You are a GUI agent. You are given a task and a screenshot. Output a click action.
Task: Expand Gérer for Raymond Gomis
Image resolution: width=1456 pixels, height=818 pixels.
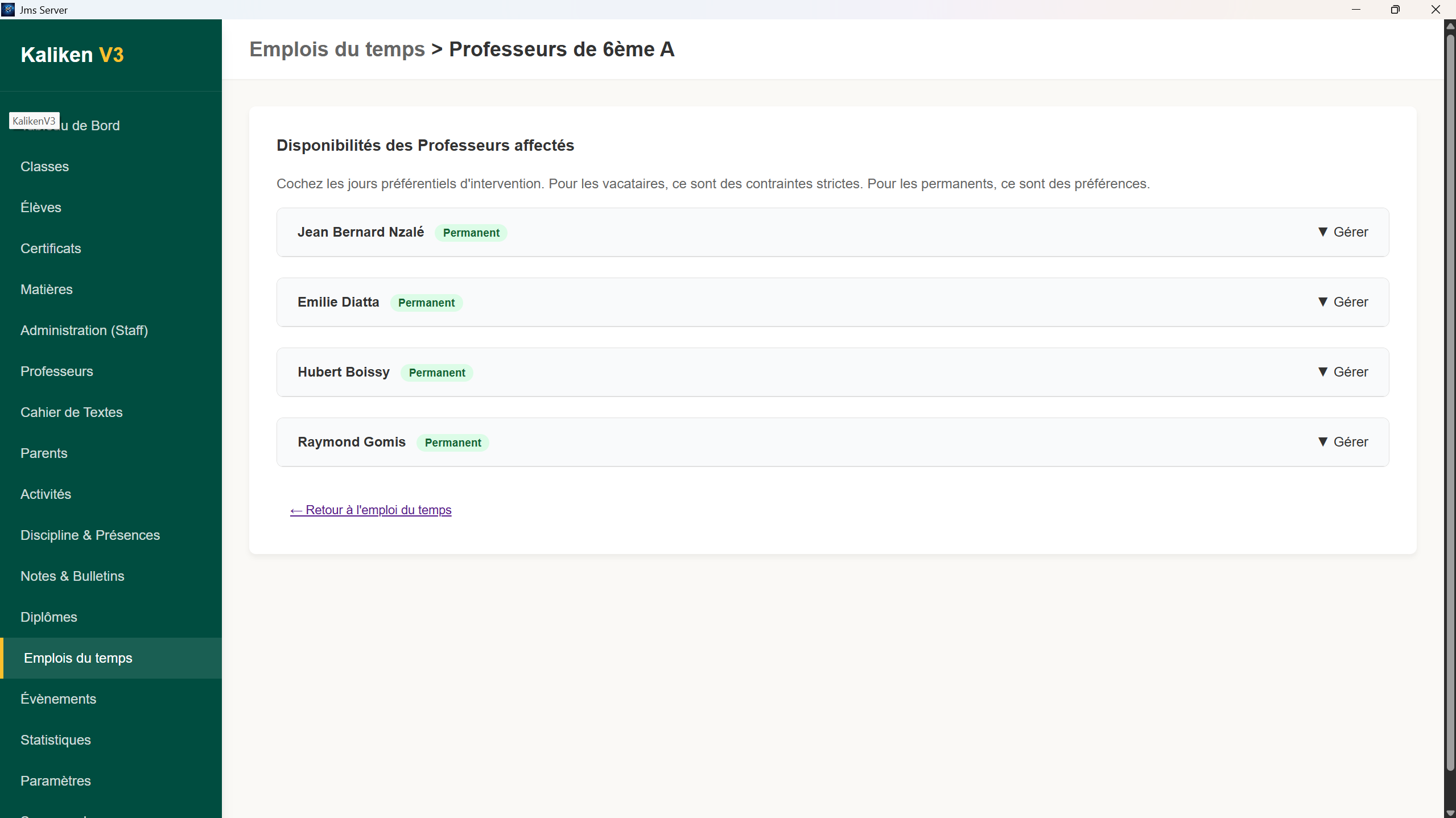(1343, 441)
